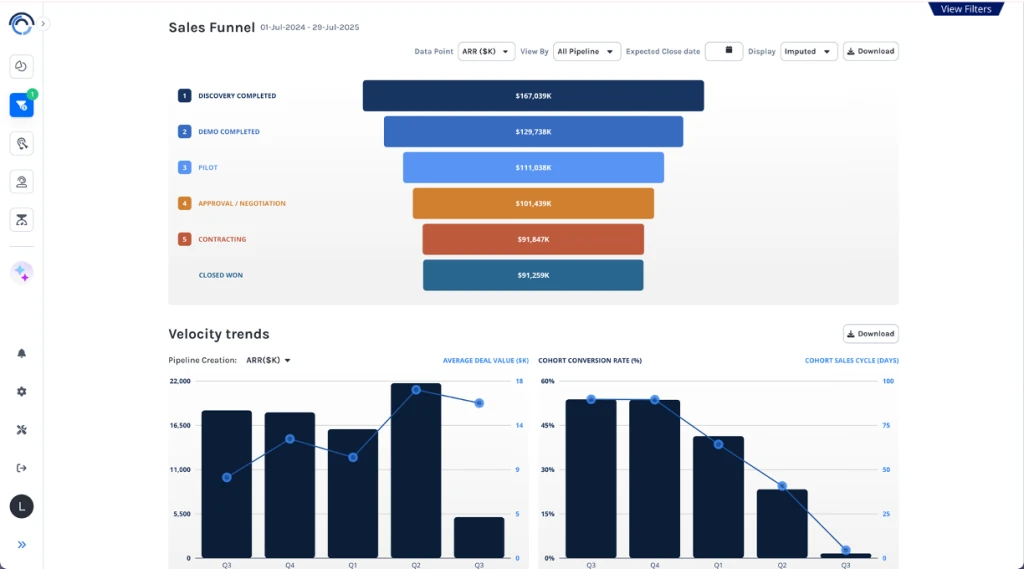The height and width of the screenshot is (569, 1024).
Task: Download the Velocity trends chart
Action: [870, 334]
